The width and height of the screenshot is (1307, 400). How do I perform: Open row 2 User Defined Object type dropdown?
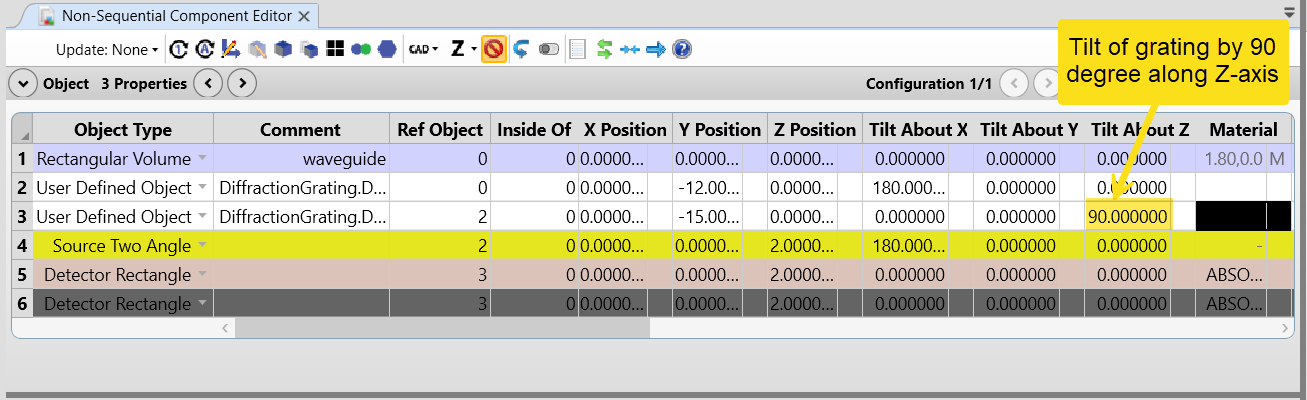point(202,187)
